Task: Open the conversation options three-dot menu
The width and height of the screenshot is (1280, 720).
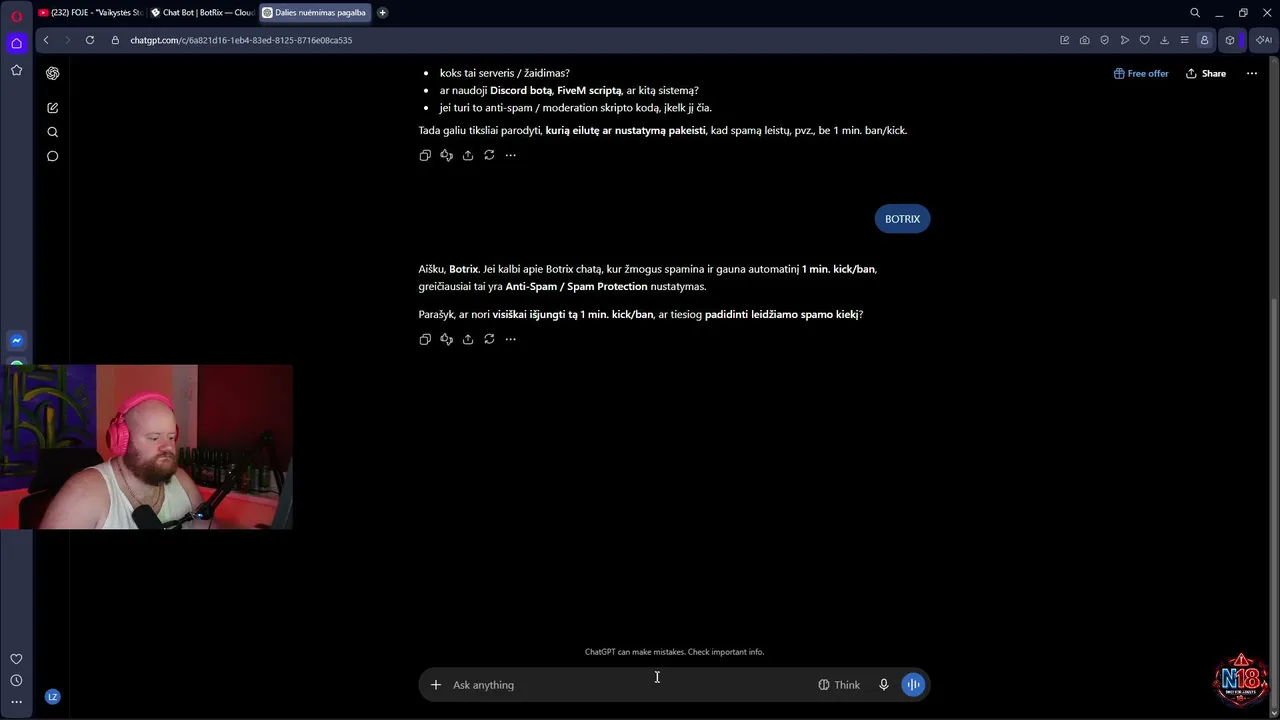Action: (x=1251, y=73)
